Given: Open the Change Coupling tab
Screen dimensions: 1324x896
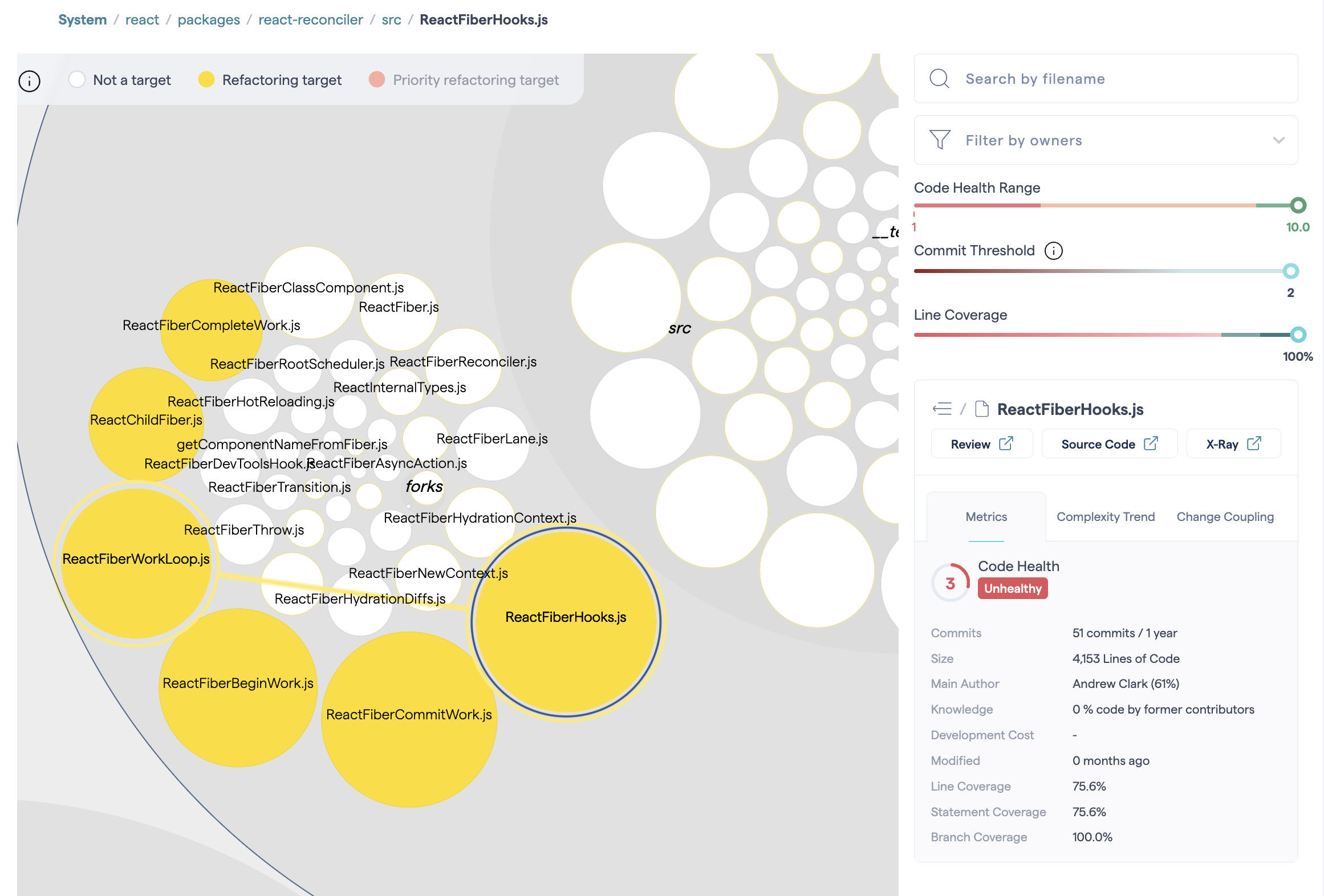Looking at the screenshot, I should [1225, 516].
